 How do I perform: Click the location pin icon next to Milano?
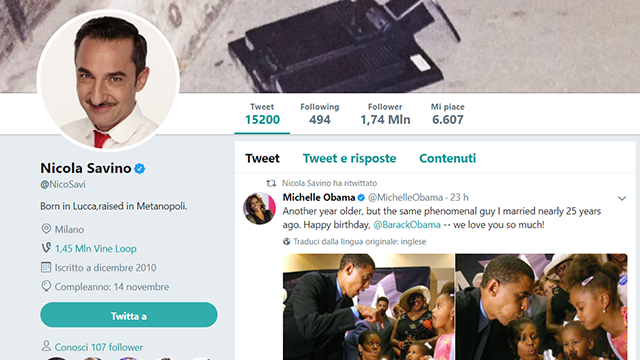pyautogui.click(x=46, y=229)
